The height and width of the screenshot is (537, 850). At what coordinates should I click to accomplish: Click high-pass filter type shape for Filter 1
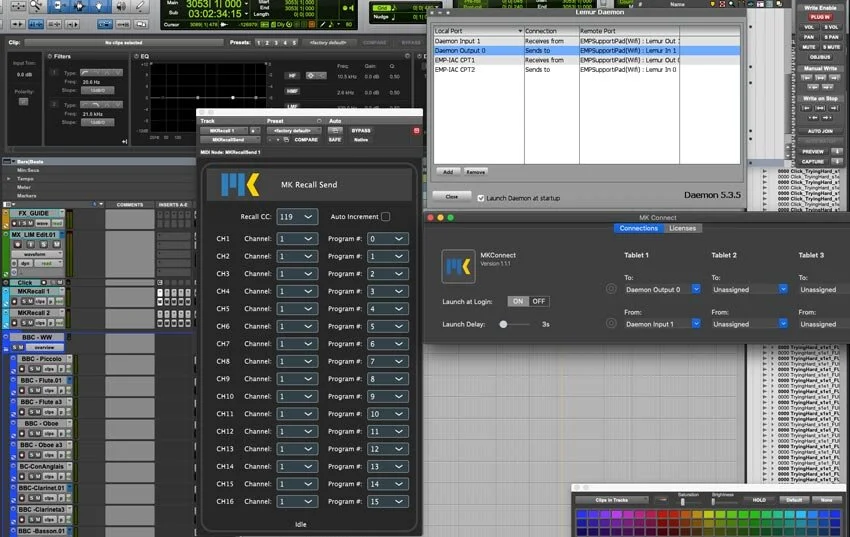[x=86, y=72]
